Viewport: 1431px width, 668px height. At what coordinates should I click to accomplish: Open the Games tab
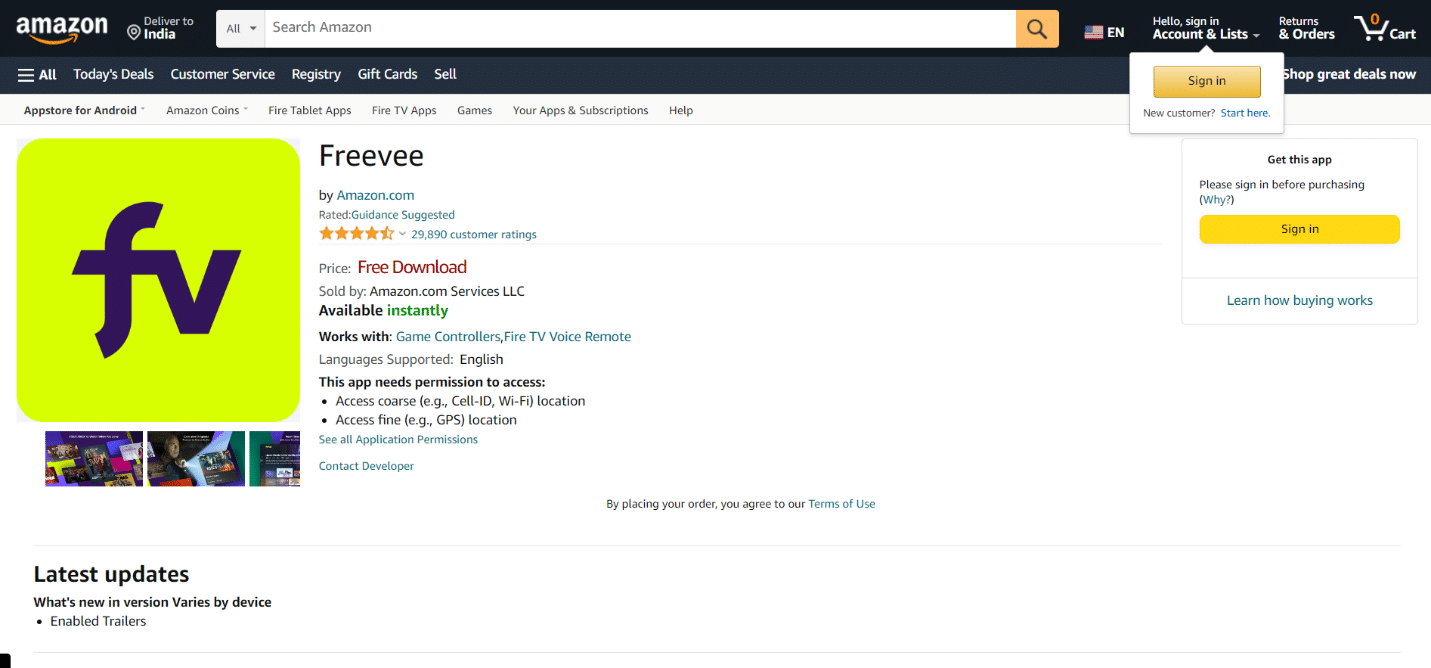tap(475, 110)
